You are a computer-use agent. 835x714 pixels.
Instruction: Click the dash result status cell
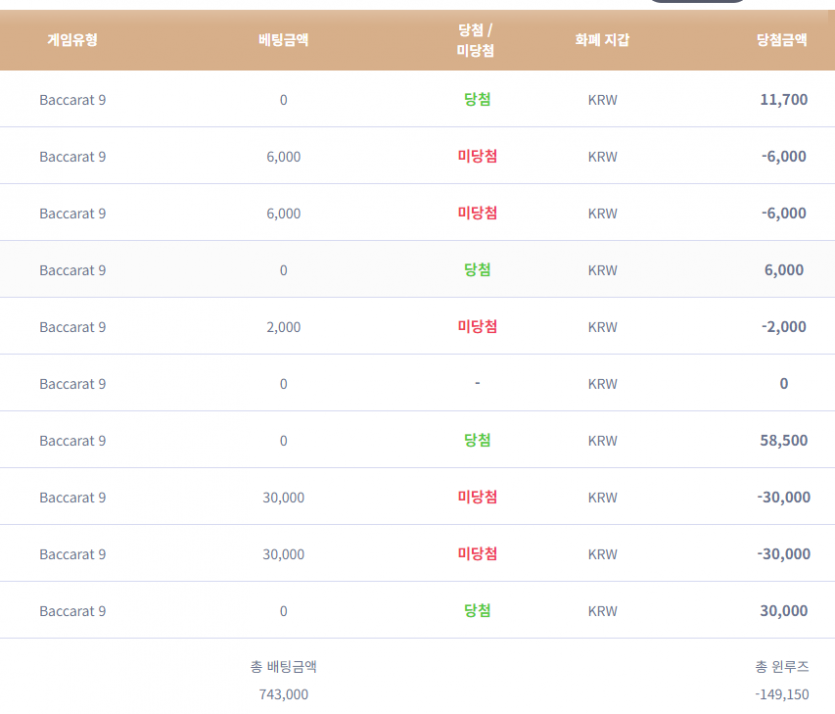(477, 383)
